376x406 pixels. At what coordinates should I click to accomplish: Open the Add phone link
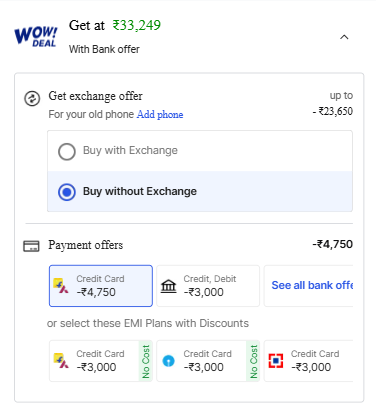click(160, 114)
